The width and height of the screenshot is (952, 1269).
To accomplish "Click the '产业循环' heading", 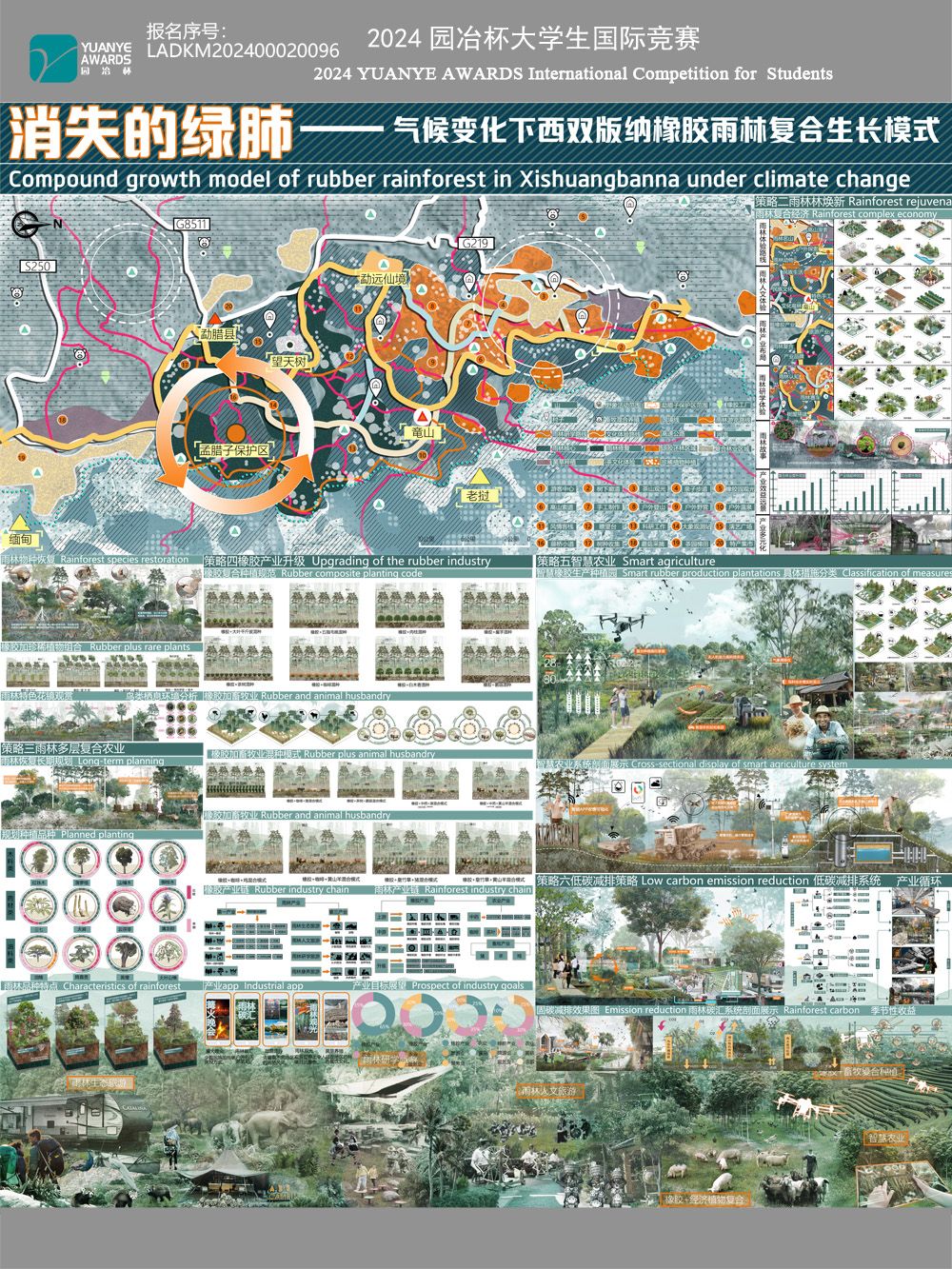I will coord(919,882).
